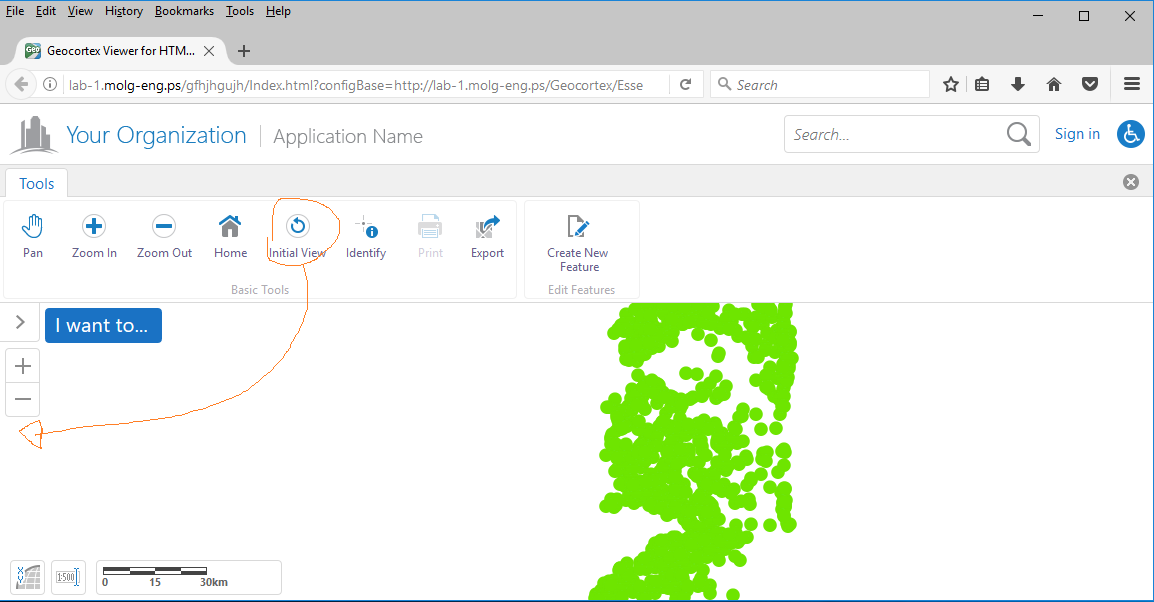This screenshot has height=602, width=1154.
Task: Show site information icon
Action: [x=49, y=85]
